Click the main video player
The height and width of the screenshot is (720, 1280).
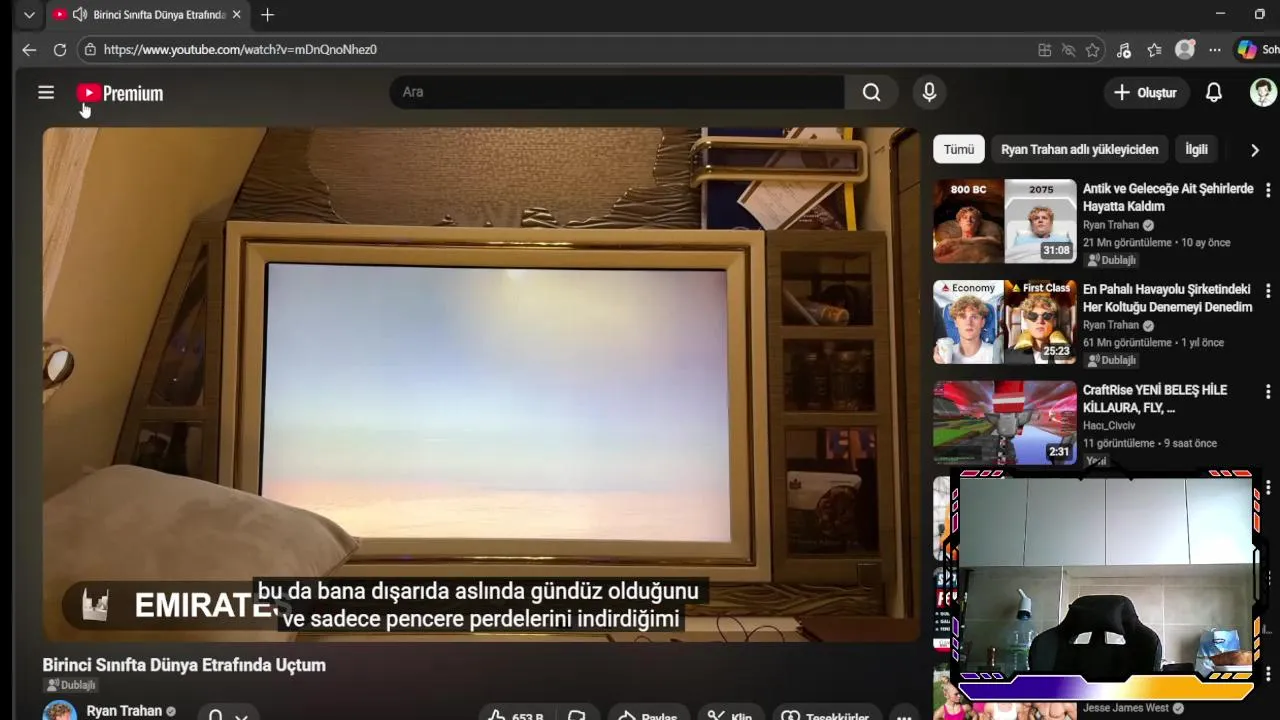point(481,384)
